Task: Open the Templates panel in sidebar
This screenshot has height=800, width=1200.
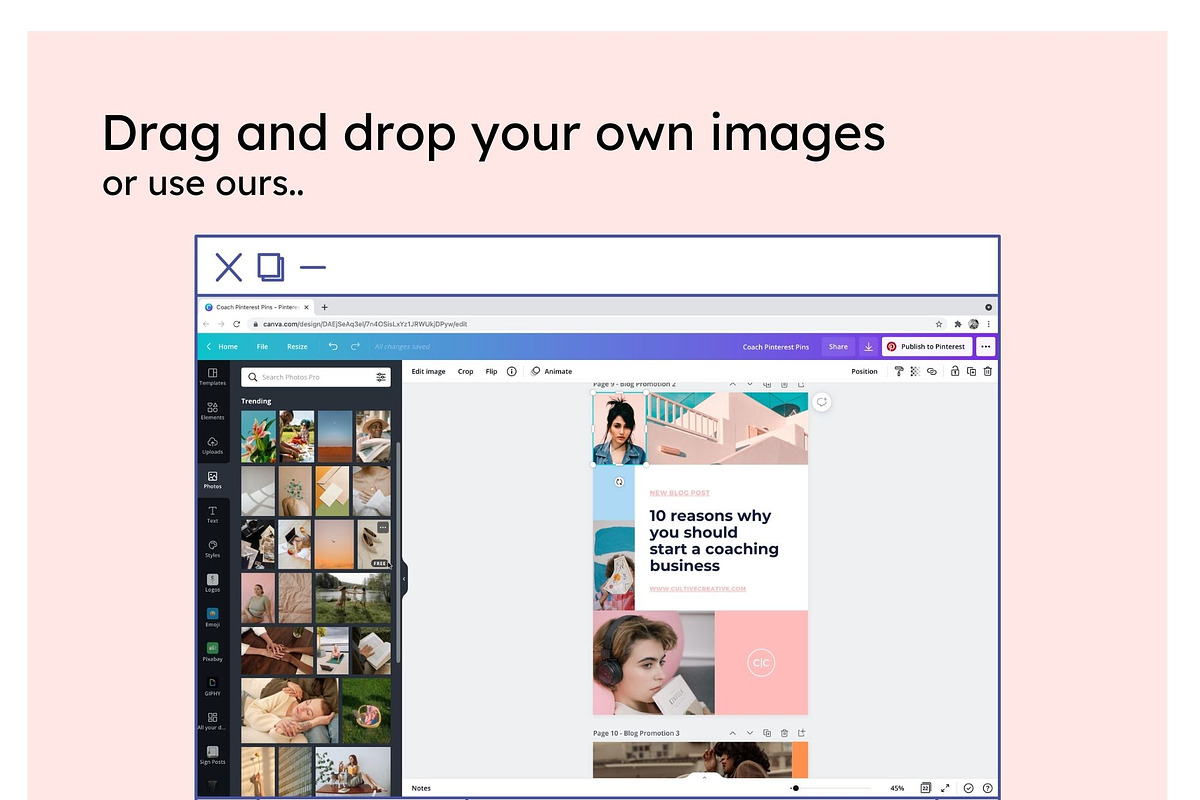Action: coord(212,376)
